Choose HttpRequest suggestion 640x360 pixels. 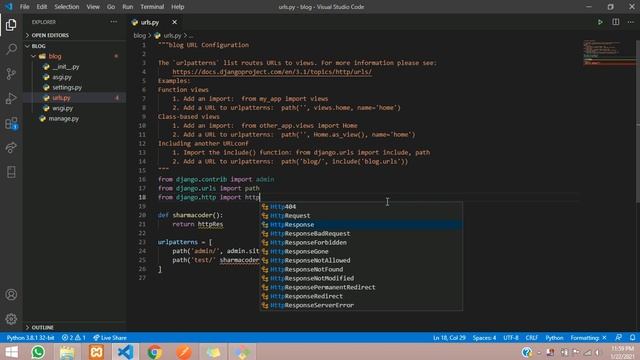tap(362, 216)
